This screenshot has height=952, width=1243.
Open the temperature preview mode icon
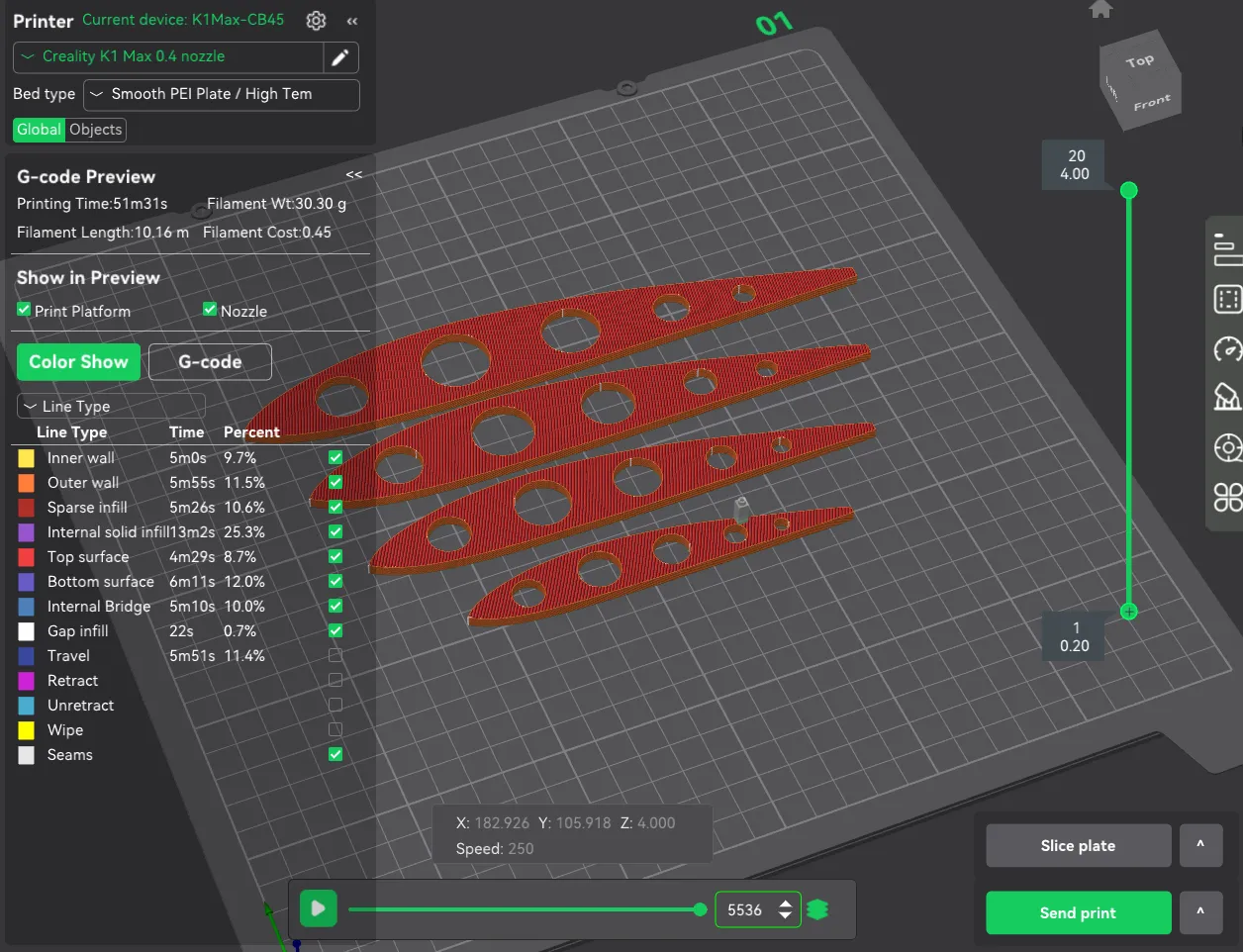1227,447
